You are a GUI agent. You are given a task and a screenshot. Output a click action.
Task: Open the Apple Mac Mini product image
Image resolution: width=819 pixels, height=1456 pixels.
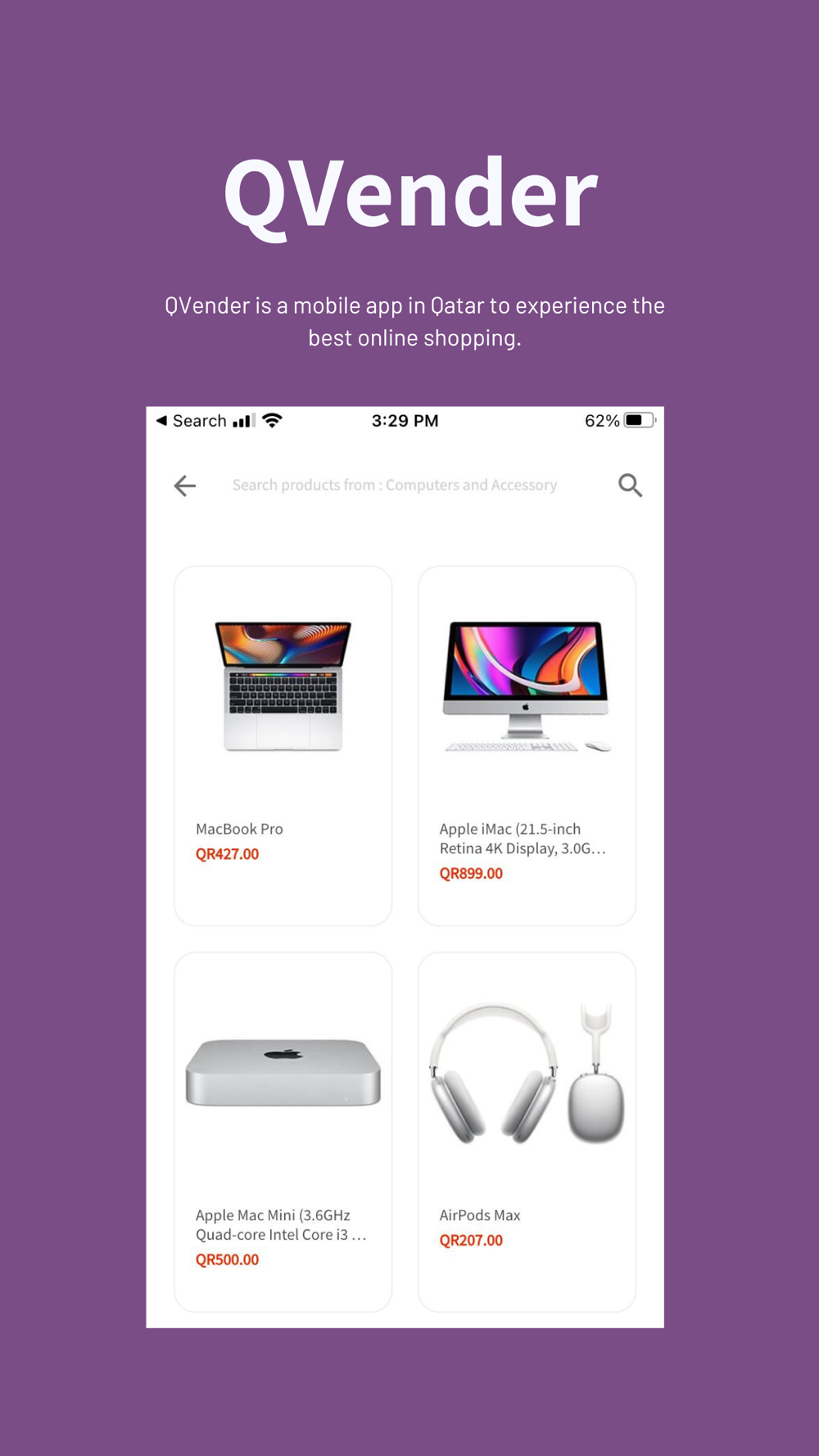click(x=283, y=1073)
